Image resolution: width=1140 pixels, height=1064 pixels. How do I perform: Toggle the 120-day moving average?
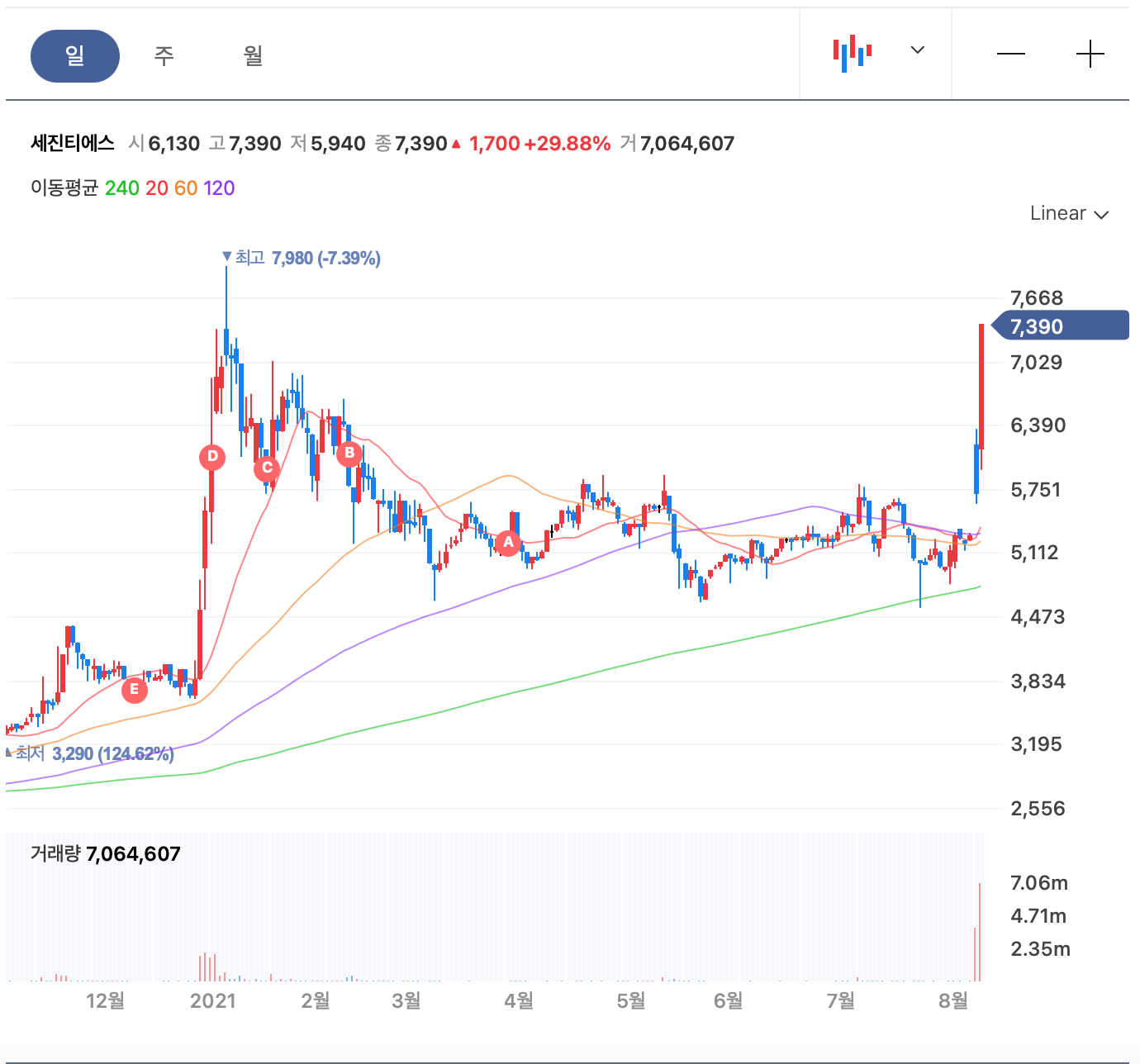(x=219, y=188)
